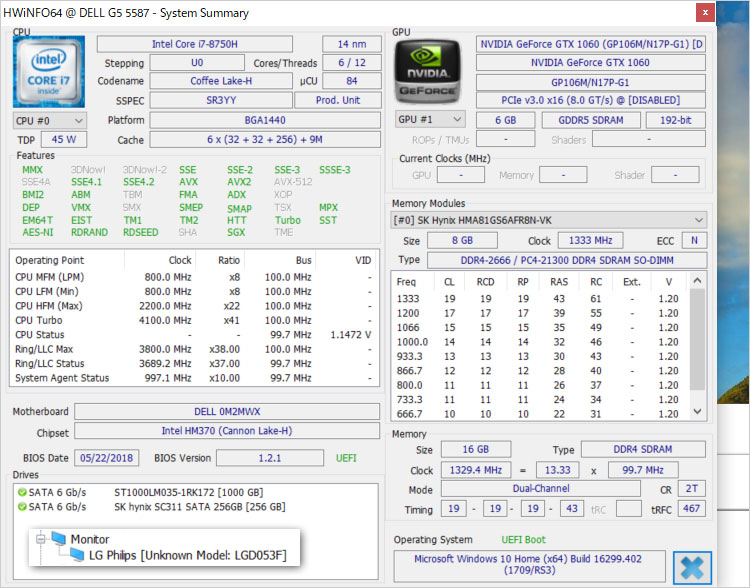The width and height of the screenshot is (750, 588).
Task: Select the 1000.0 frequency row in timings table
Action: (x=538, y=342)
